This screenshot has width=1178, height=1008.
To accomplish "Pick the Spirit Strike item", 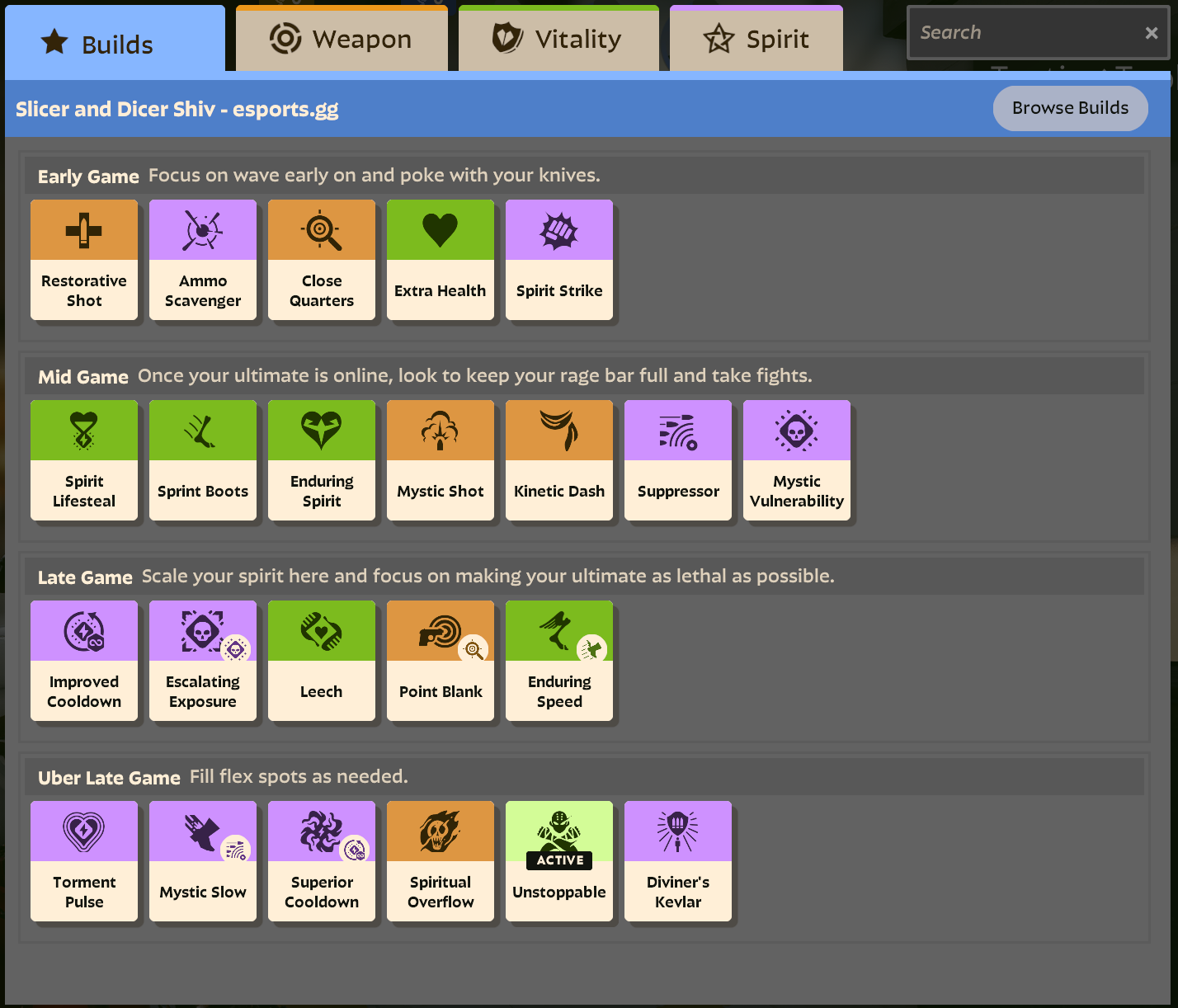I will coord(559,260).
